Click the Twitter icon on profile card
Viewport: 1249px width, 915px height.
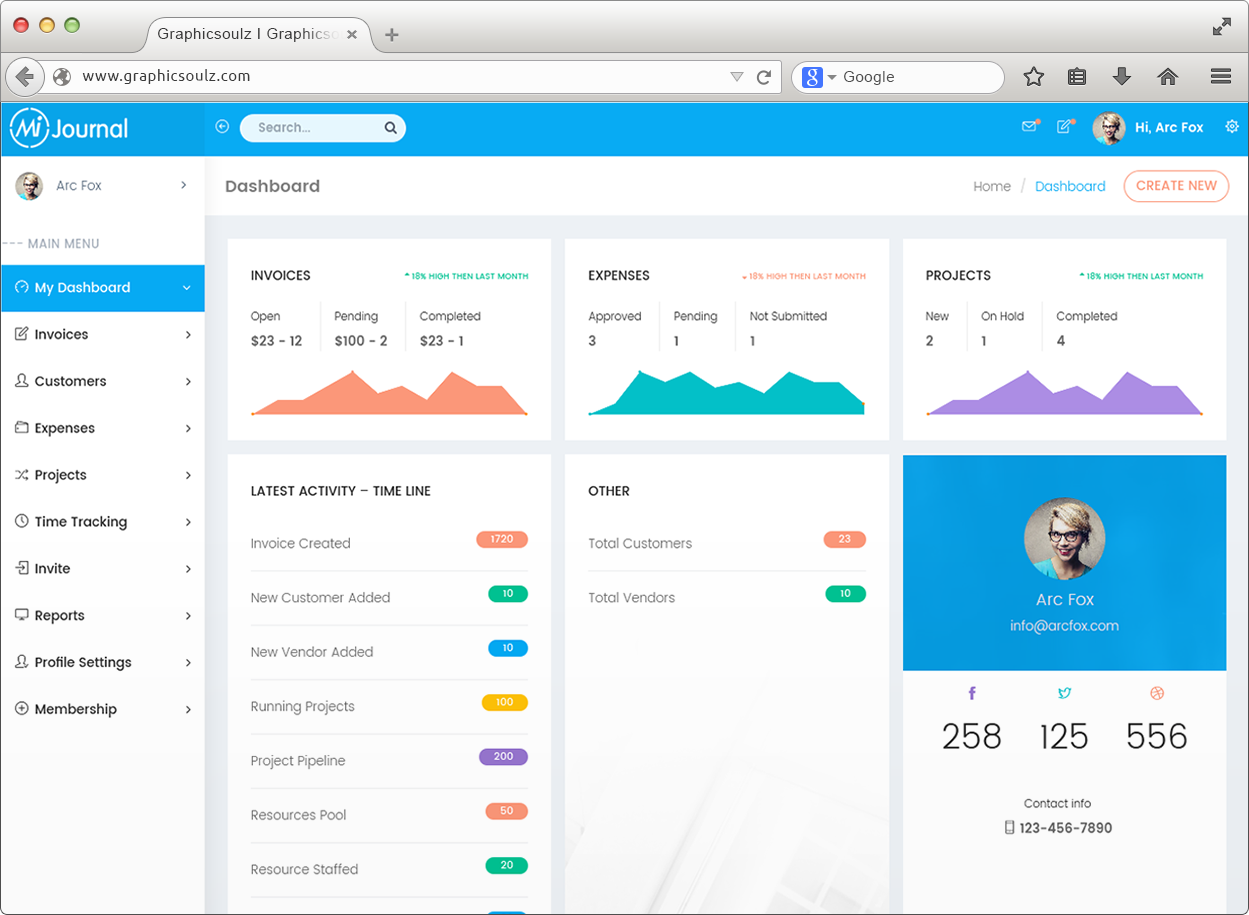coord(1064,693)
